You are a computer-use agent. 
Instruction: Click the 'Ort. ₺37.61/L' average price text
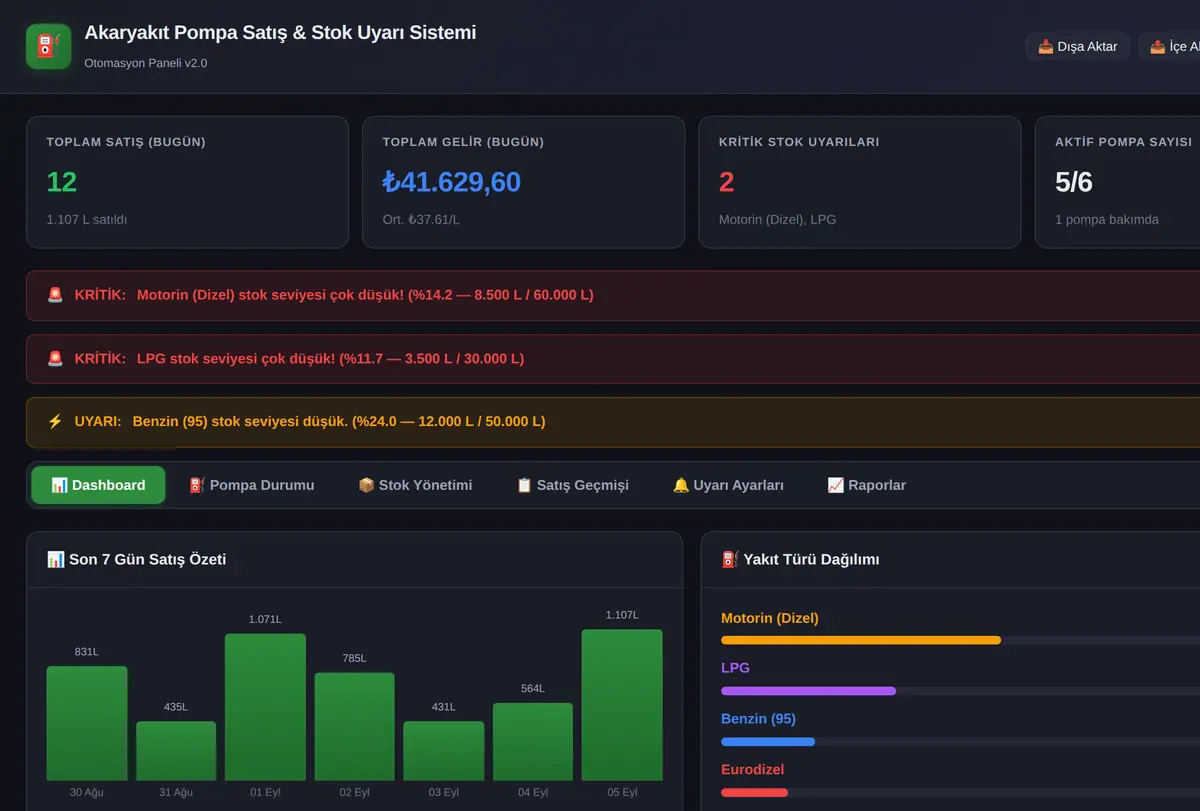[x=421, y=219]
